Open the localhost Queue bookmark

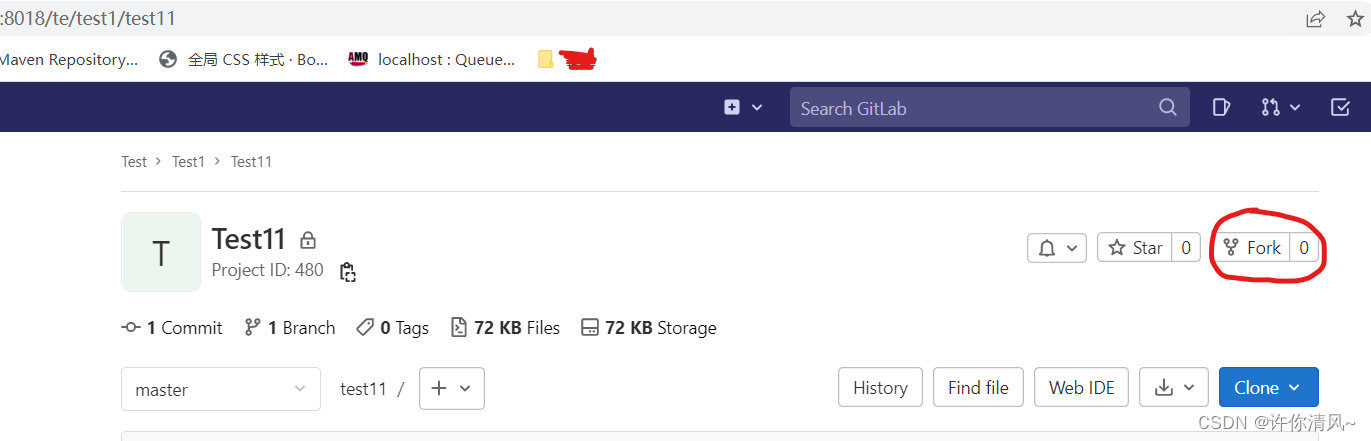pos(433,59)
